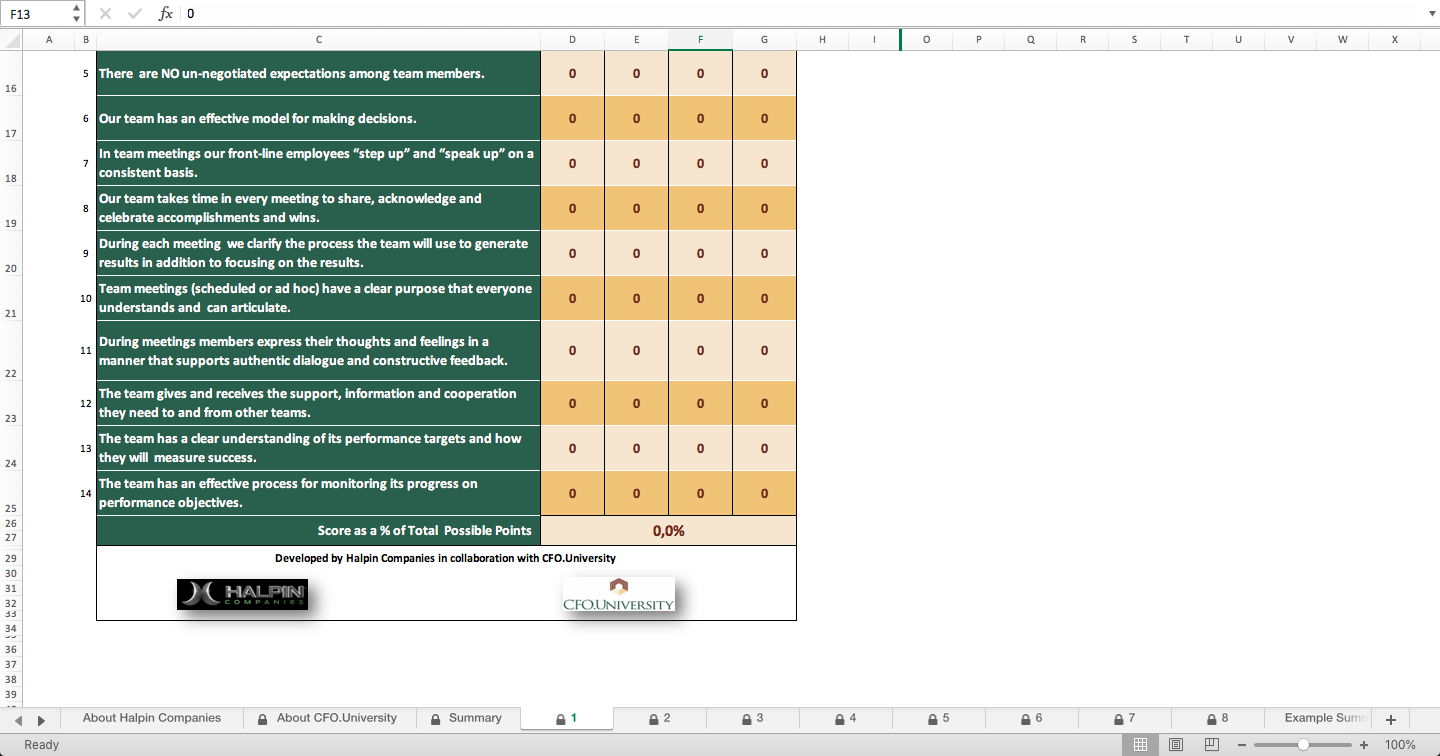Screen dimensions: 1440x756
Task: Select the sheet tab labeled 6
Action: pos(1031,718)
